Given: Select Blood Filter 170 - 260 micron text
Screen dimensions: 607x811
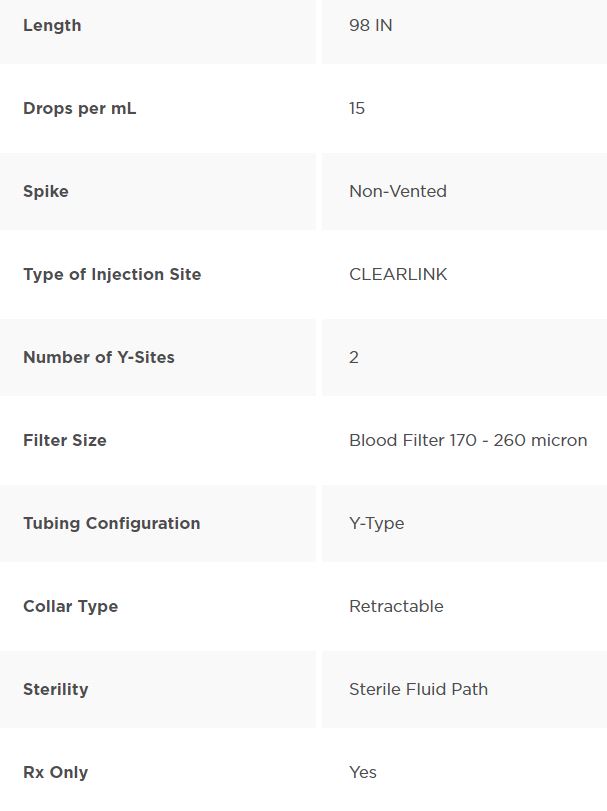Looking at the screenshot, I should (x=468, y=440).
